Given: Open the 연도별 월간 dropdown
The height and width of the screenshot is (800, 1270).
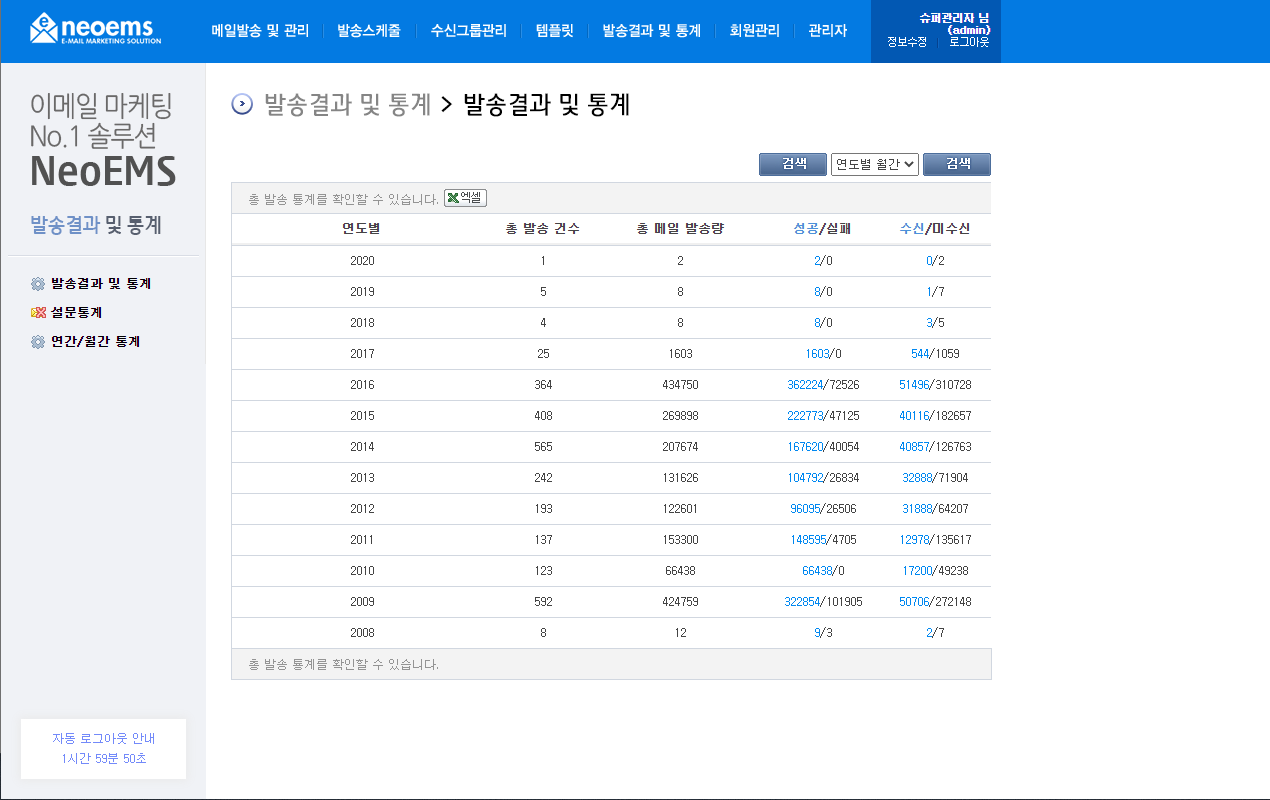Looking at the screenshot, I should click(875, 165).
